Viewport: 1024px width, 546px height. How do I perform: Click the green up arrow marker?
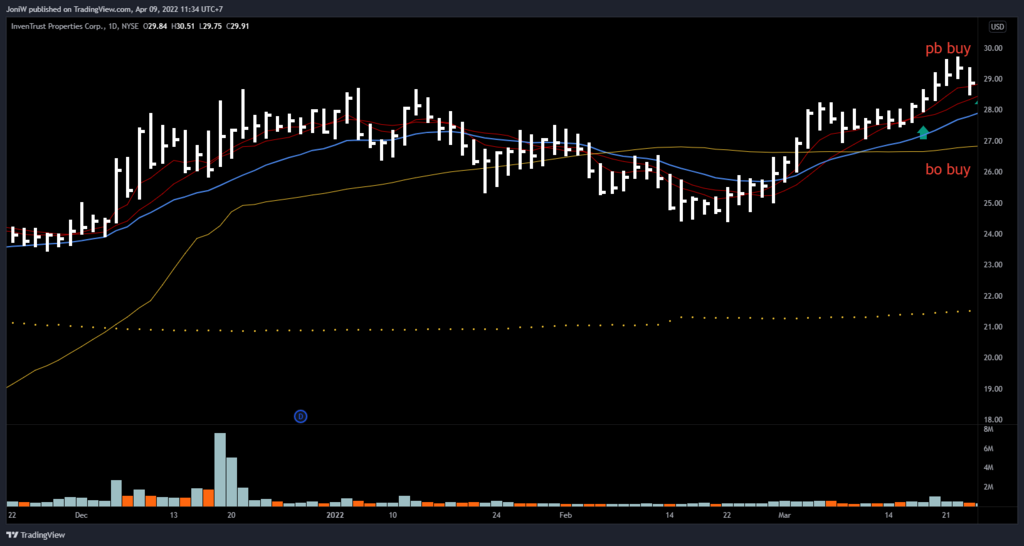[923, 132]
